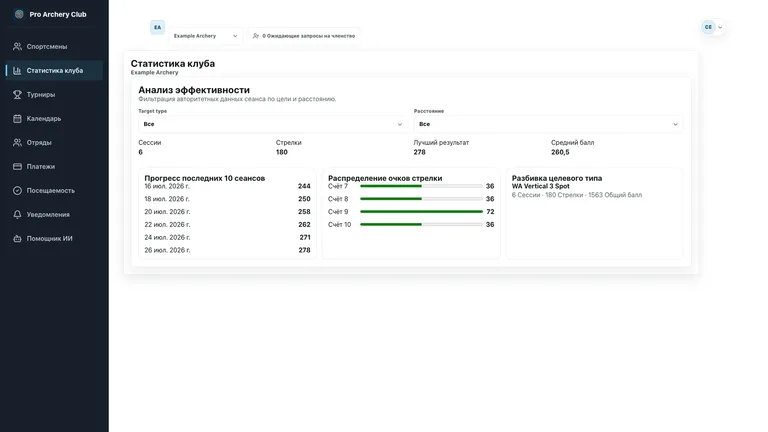Click the session row 20 июл. 2026 г.
This screenshot has height=432, width=768.
point(227,212)
